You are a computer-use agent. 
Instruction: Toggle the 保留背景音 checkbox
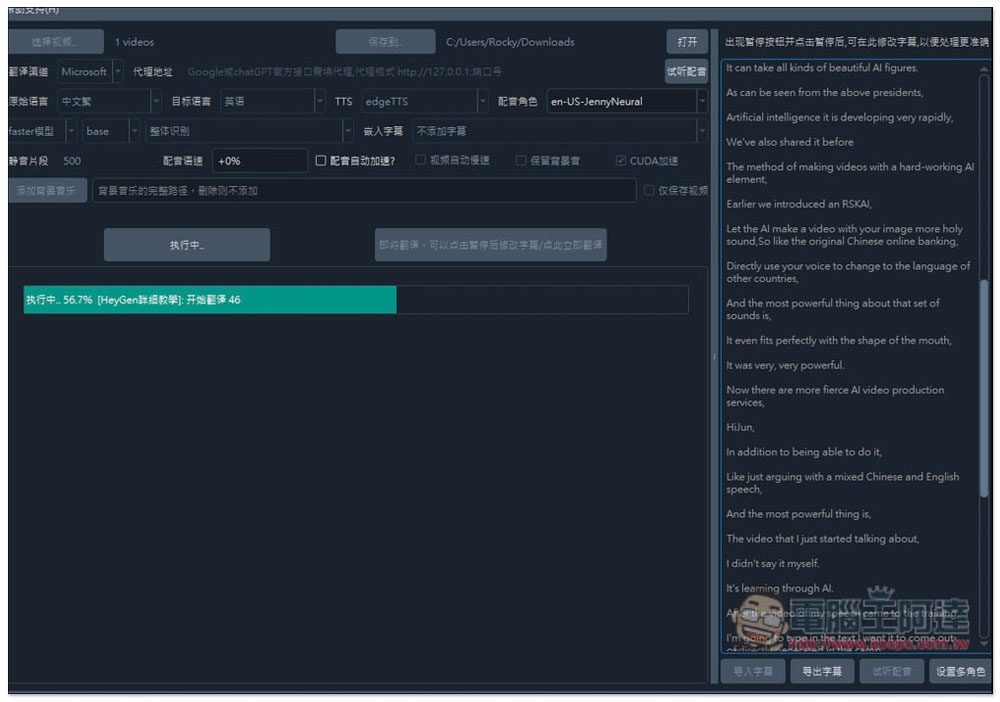(x=521, y=160)
